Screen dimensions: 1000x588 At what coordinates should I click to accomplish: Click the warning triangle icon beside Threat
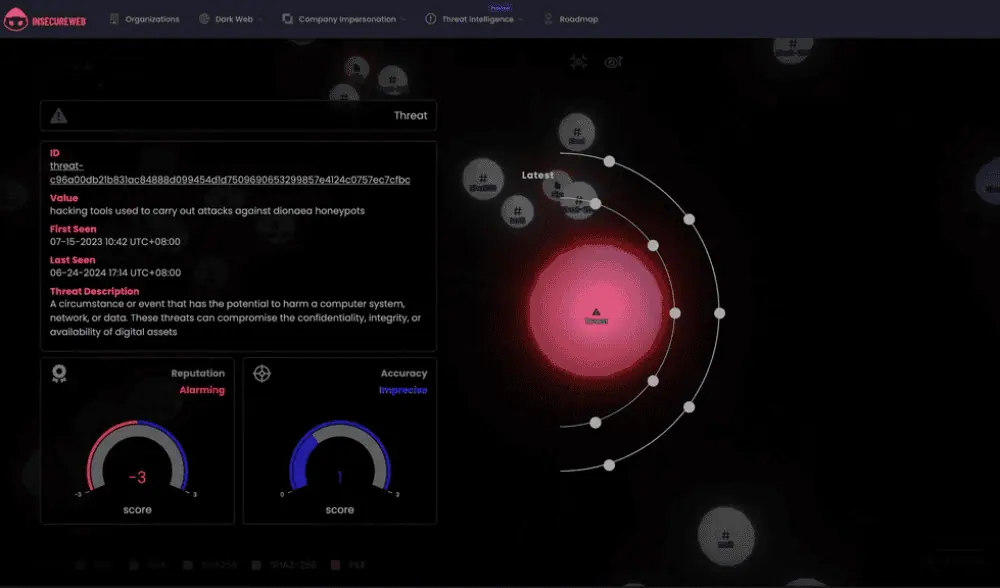59,116
